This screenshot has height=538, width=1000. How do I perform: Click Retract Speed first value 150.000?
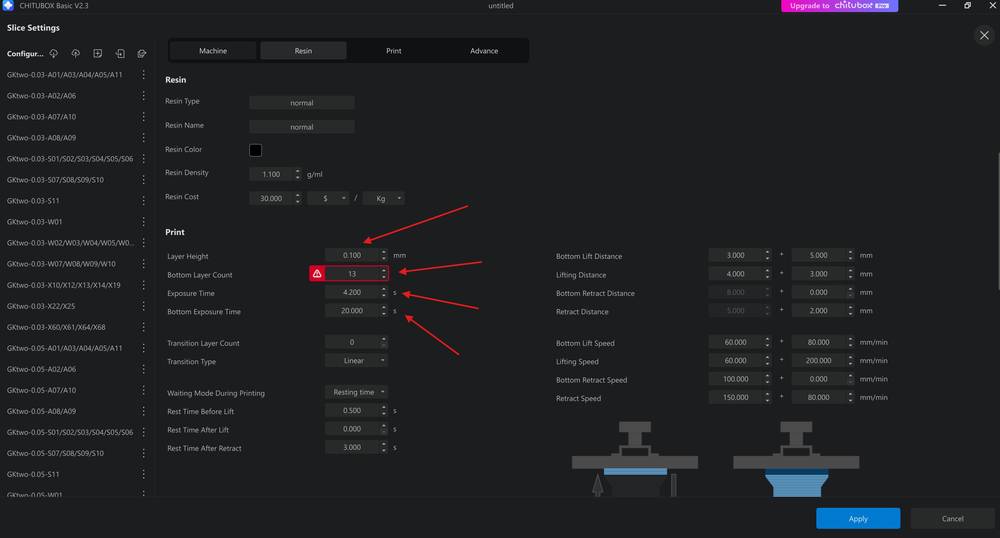point(736,397)
